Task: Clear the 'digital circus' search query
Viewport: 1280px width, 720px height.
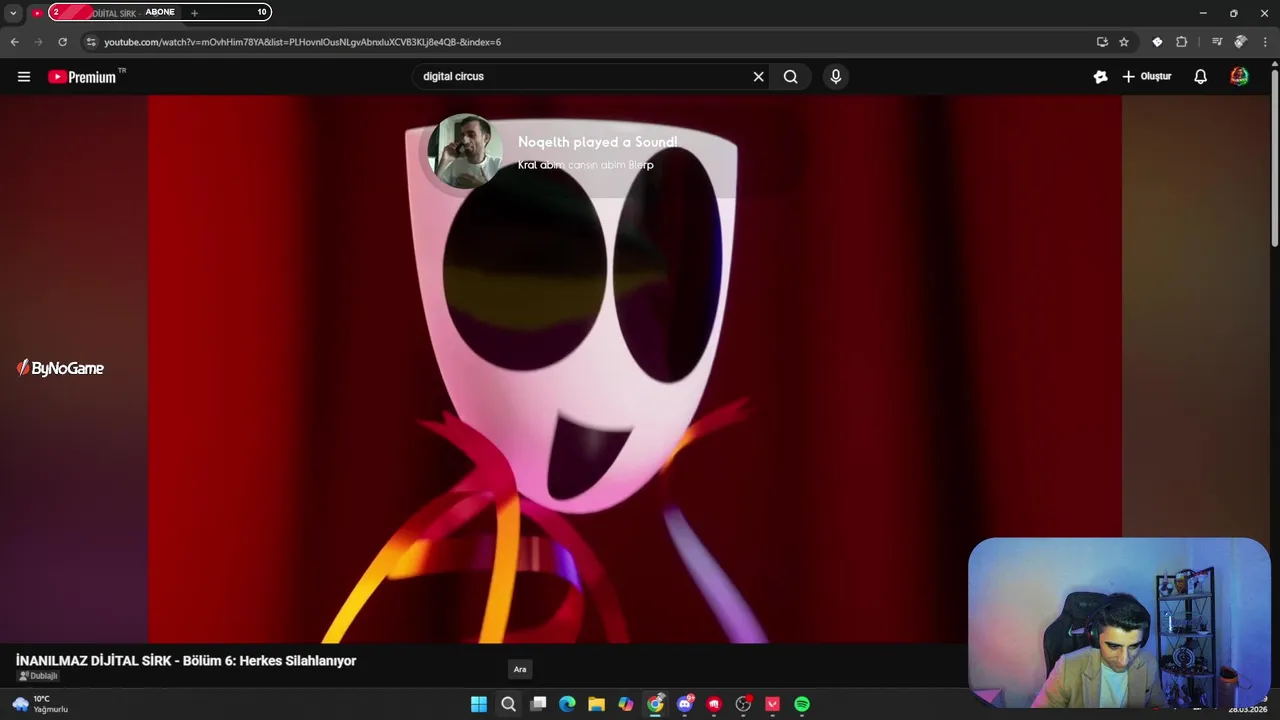Action: point(758,77)
